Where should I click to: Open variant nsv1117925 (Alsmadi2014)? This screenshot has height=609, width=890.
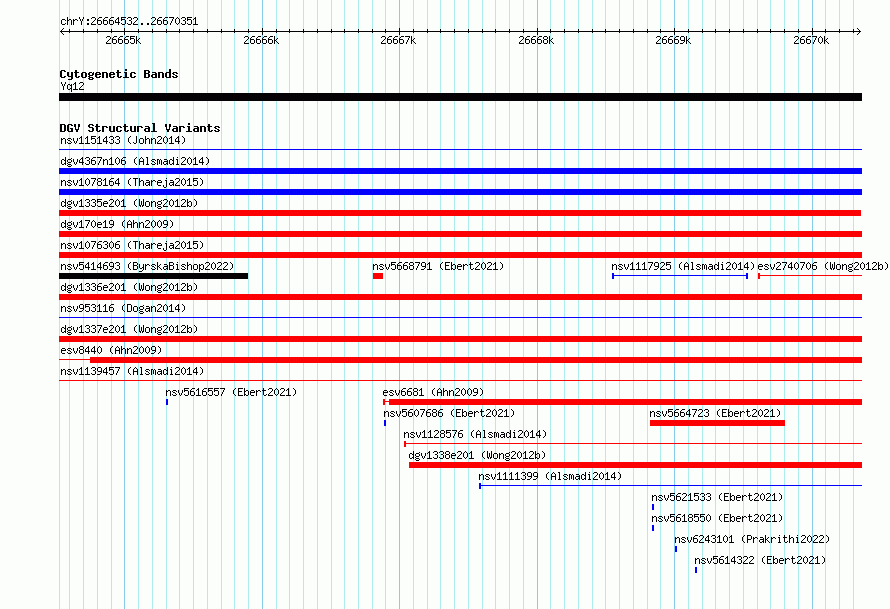(x=683, y=266)
